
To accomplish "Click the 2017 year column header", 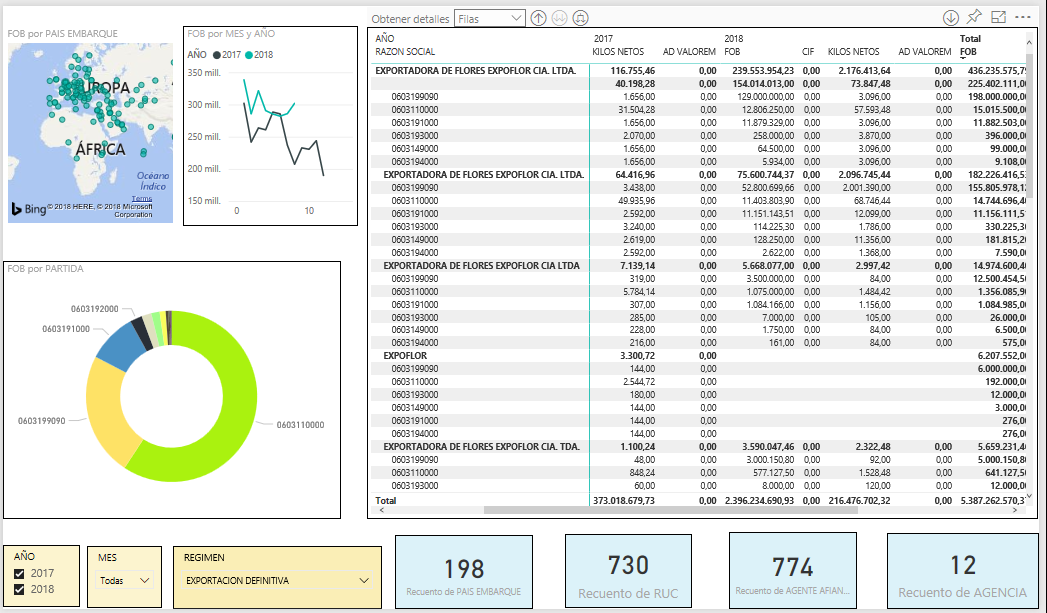I will [603, 39].
